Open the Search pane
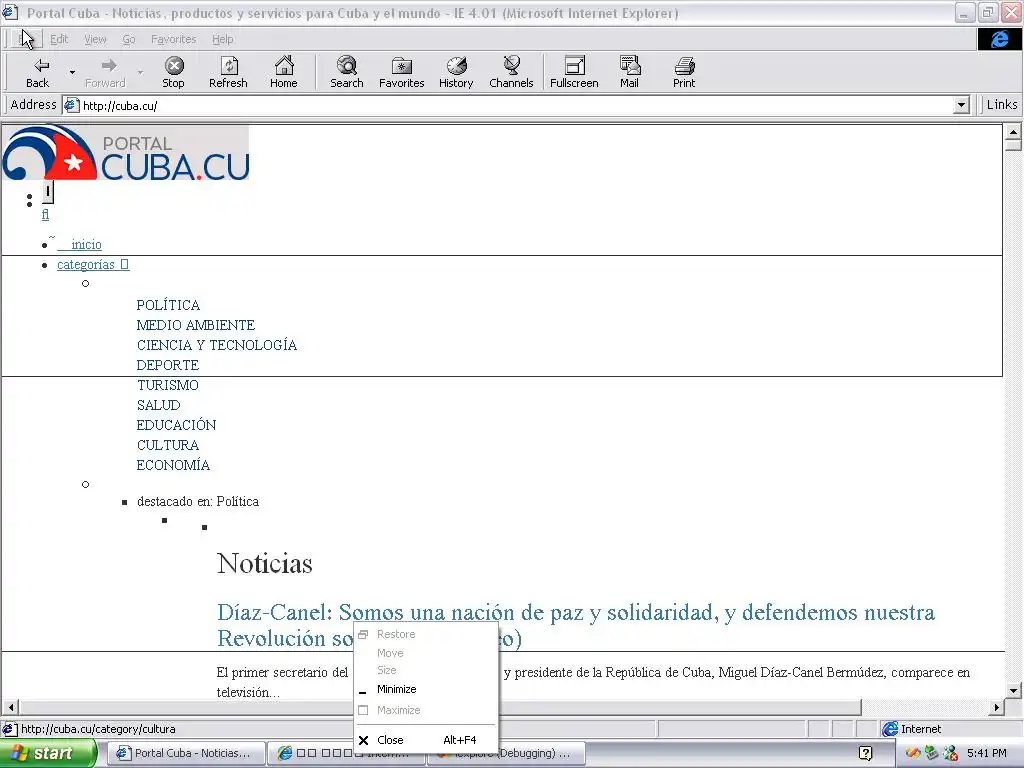The image size is (1024, 768). [x=346, y=72]
